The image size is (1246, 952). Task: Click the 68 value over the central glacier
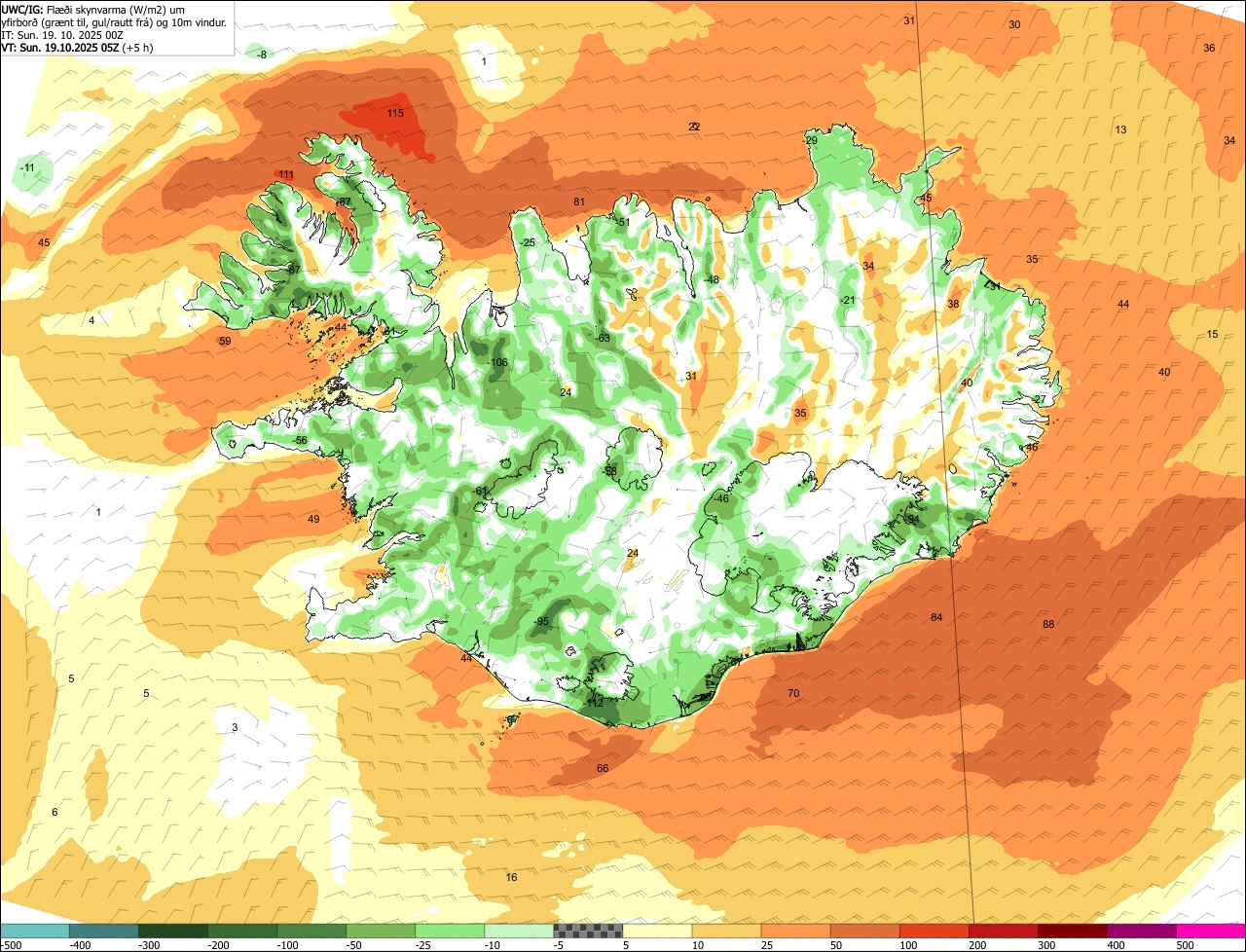[x=610, y=472]
